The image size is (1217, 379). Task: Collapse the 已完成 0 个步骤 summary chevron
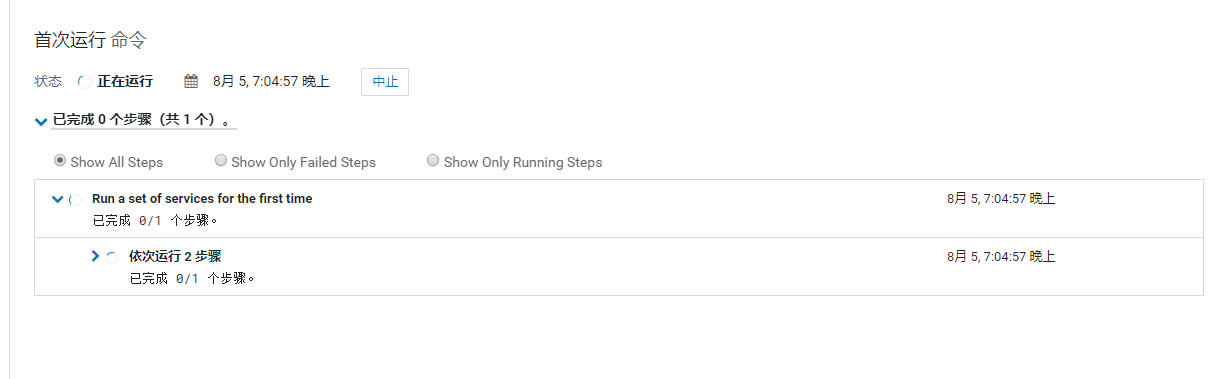(41, 121)
